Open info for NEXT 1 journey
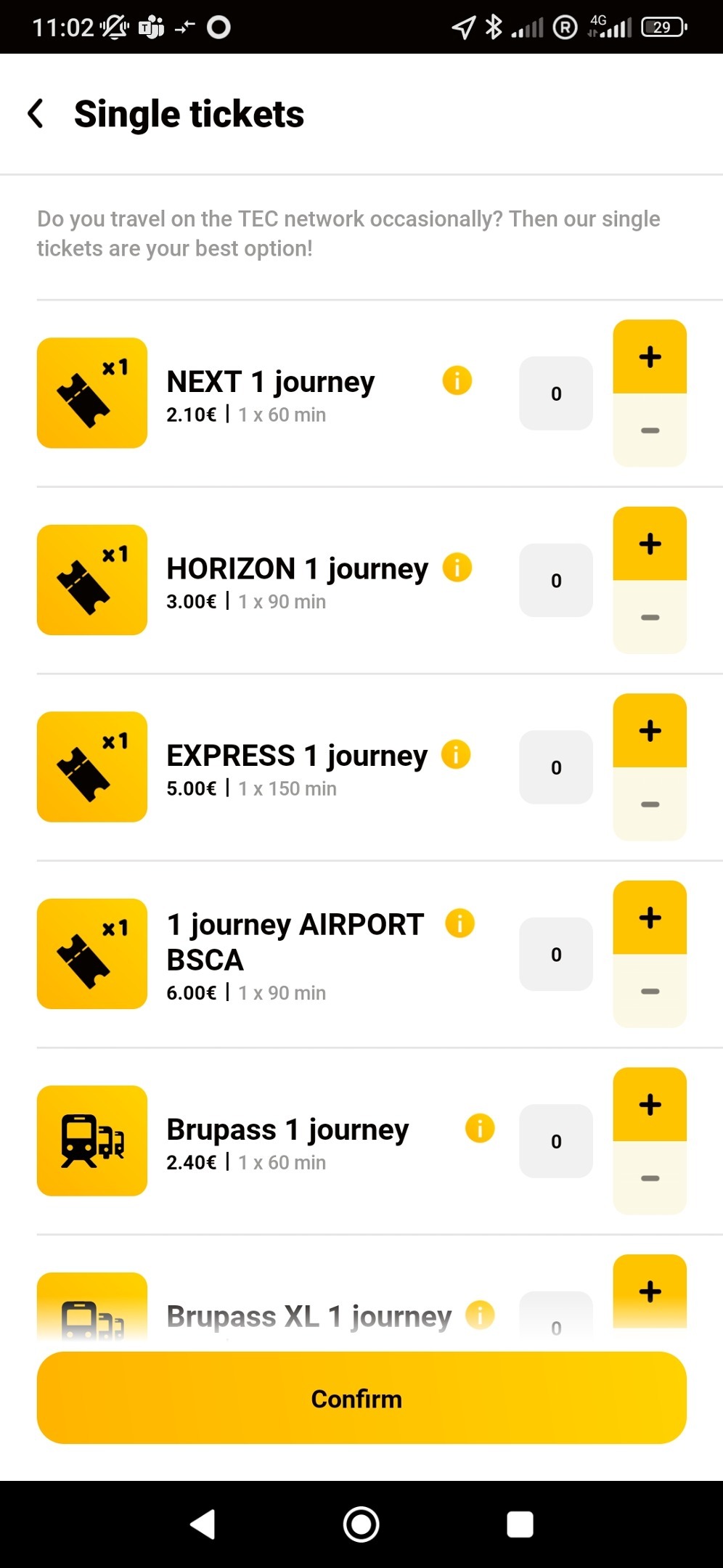Viewport: 723px width, 1568px height. click(x=457, y=380)
